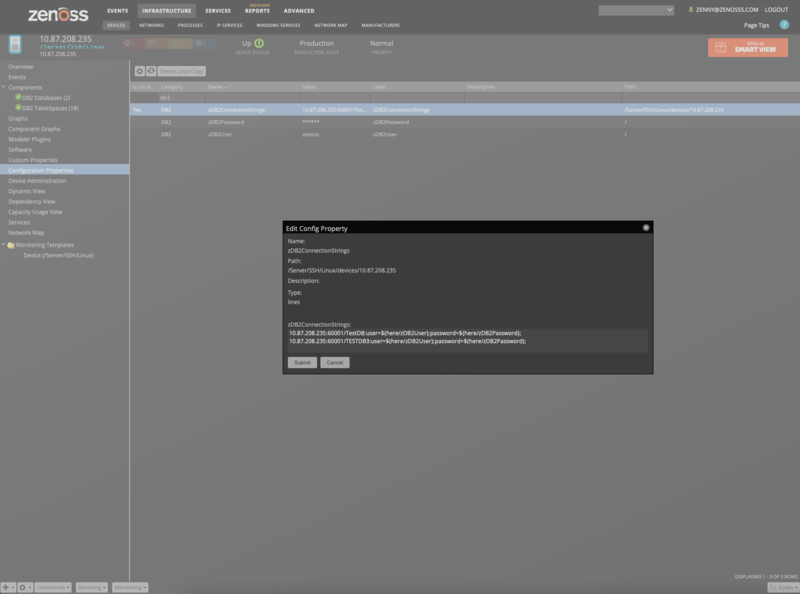Switch to the Processes sub-tab
Viewport: 800px width, 594px height.
[190, 25]
